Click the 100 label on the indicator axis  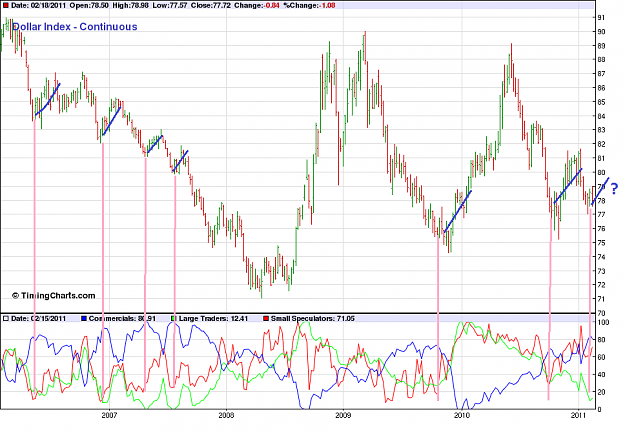603,322
